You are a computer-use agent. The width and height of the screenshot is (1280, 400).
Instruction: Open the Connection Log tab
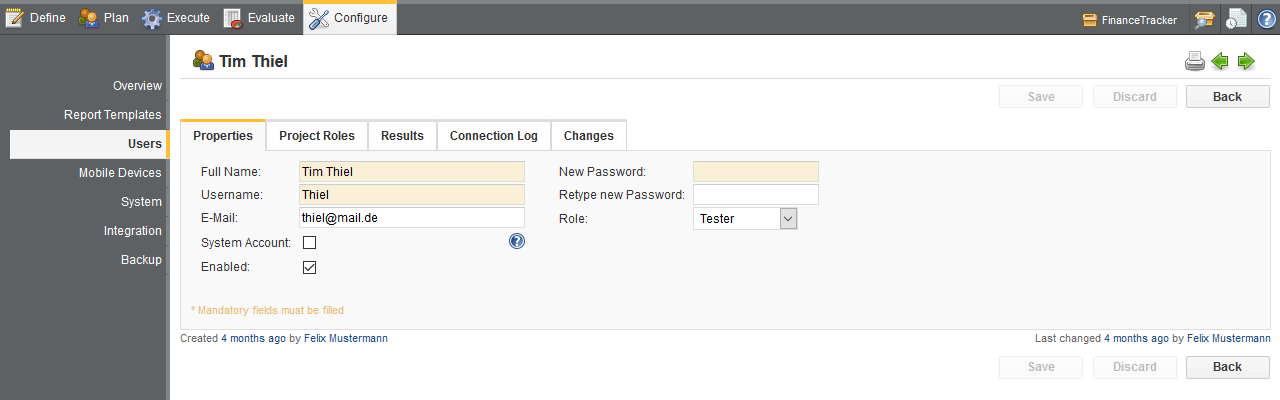[x=494, y=136]
